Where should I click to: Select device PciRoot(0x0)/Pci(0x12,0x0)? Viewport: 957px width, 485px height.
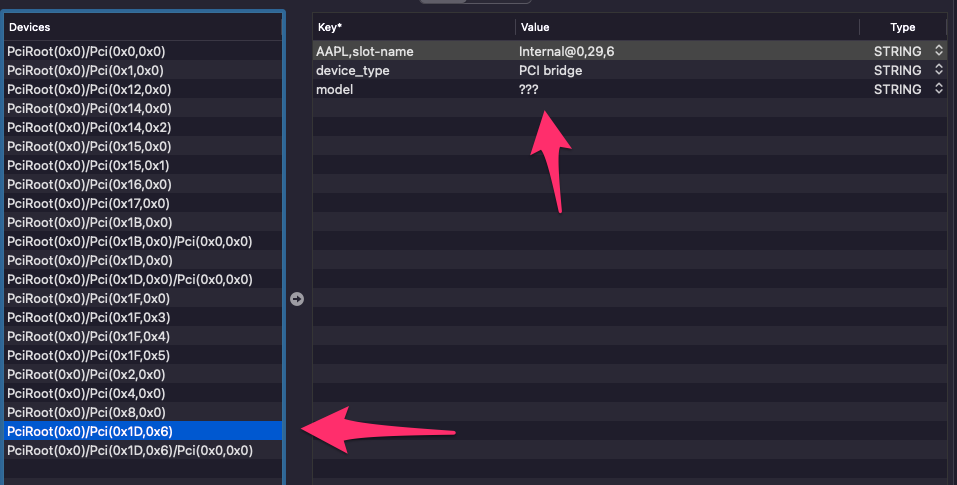click(143, 89)
